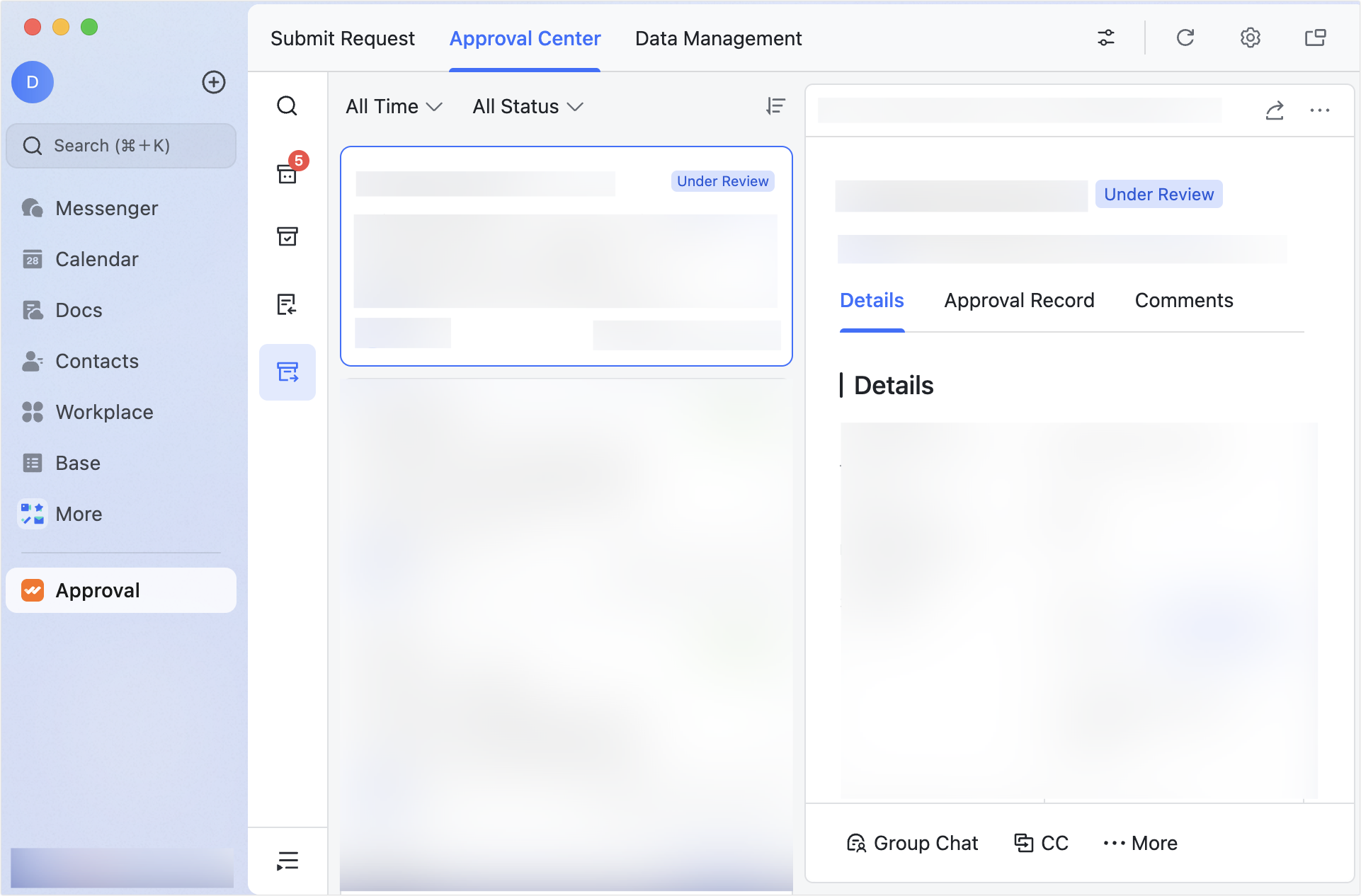
Task: Open more options for the approval detail
Action: tap(1320, 111)
